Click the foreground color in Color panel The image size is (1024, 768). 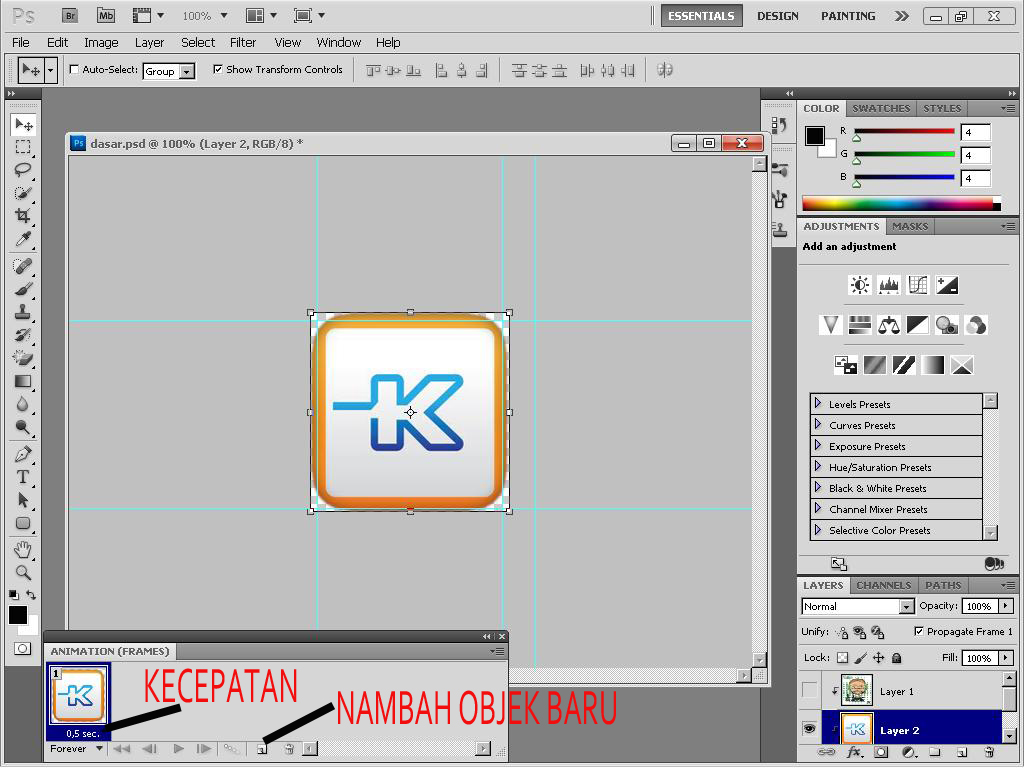click(x=814, y=136)
